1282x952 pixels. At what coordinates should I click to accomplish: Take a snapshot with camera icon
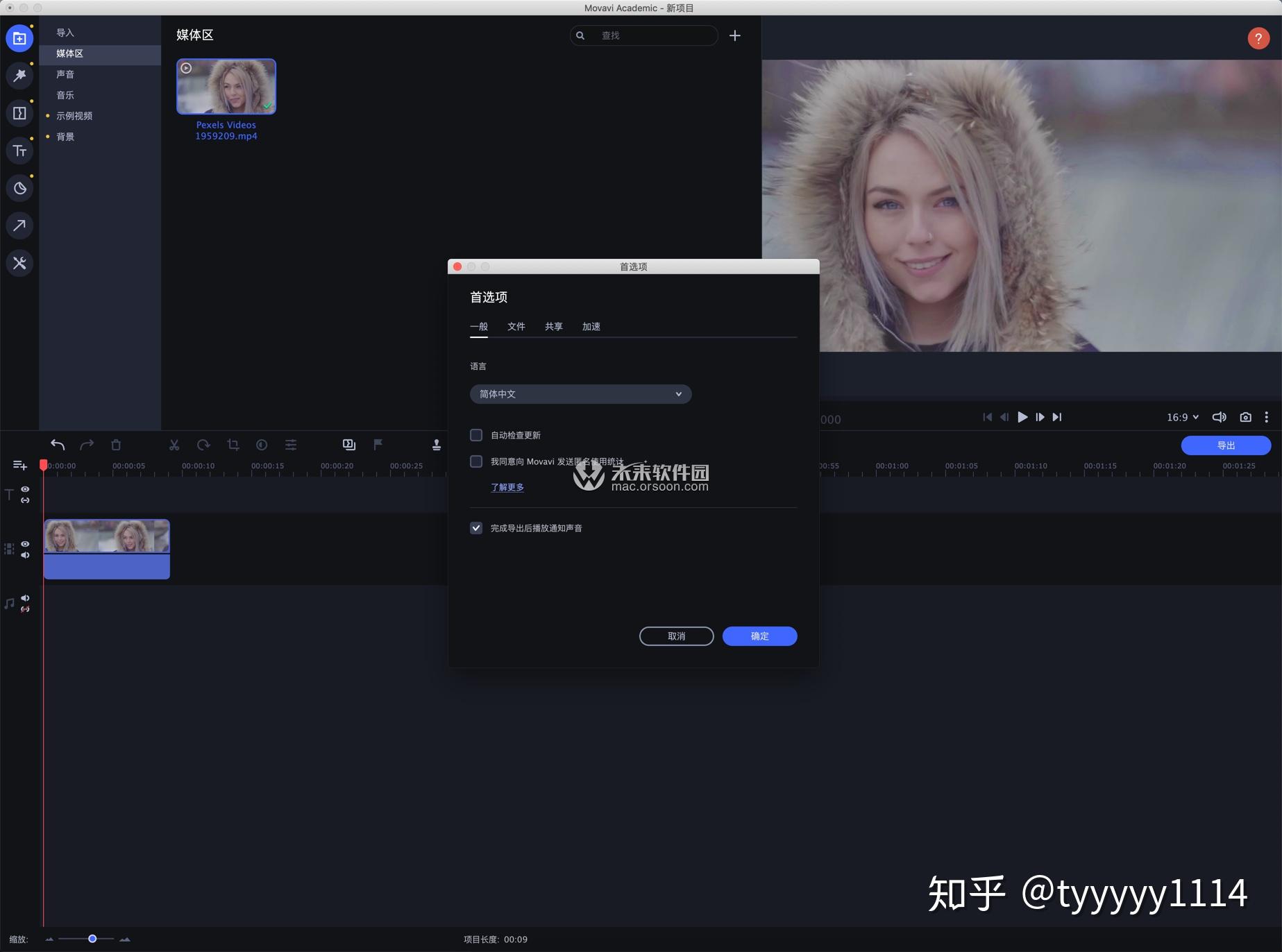tap(1246, 417)
